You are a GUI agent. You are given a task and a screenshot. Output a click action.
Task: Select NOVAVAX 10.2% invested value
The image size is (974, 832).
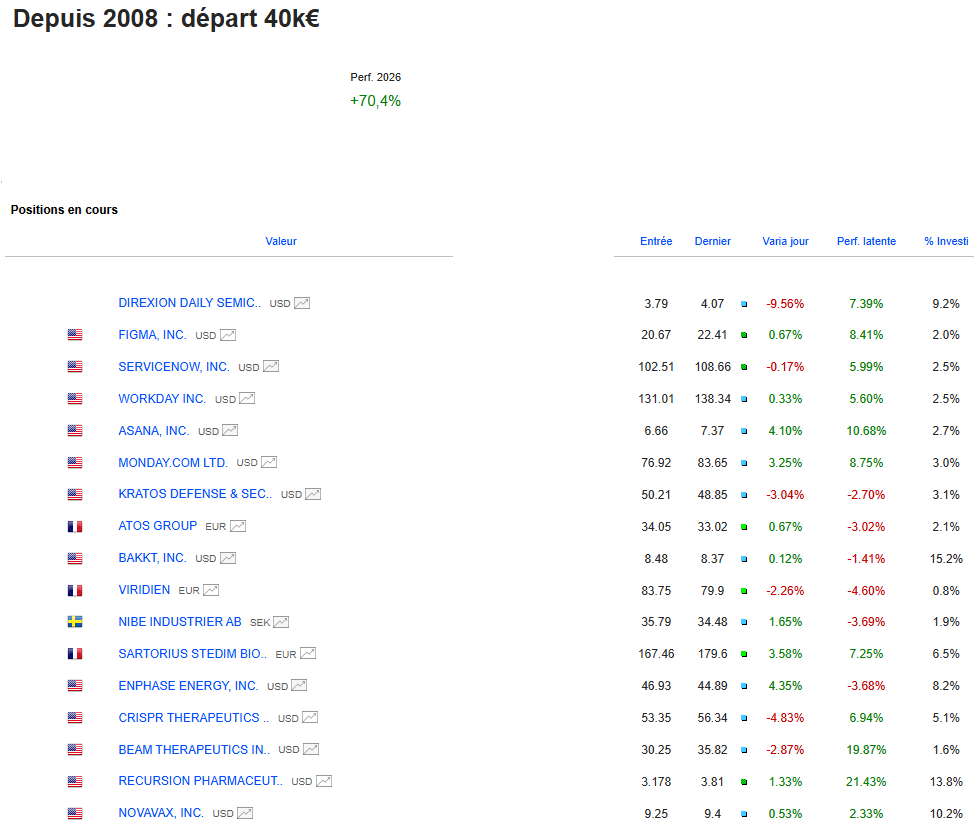coord(946,813)
